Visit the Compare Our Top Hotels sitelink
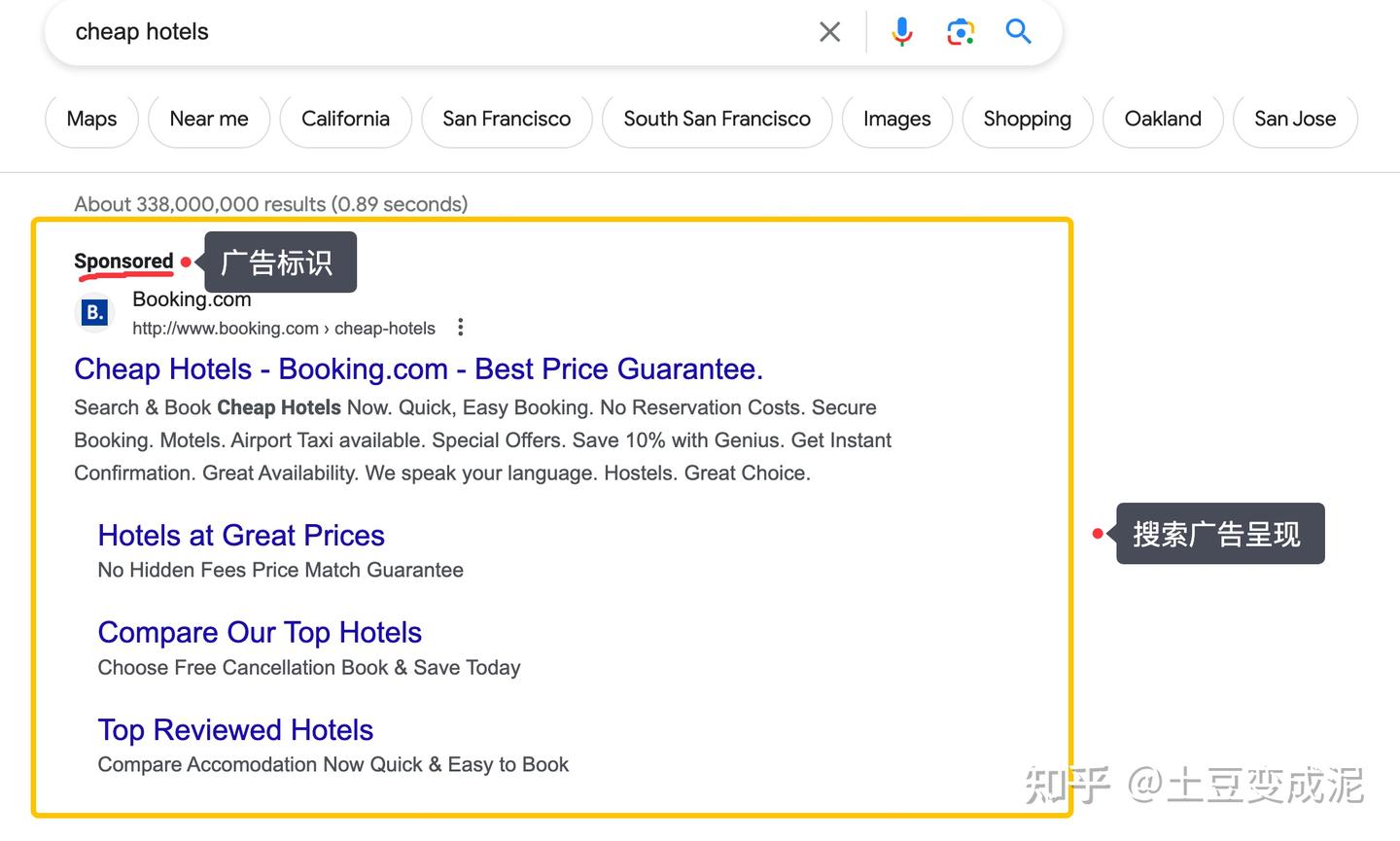This screenshot has height=841, width=1400. (x=260, y=633)
